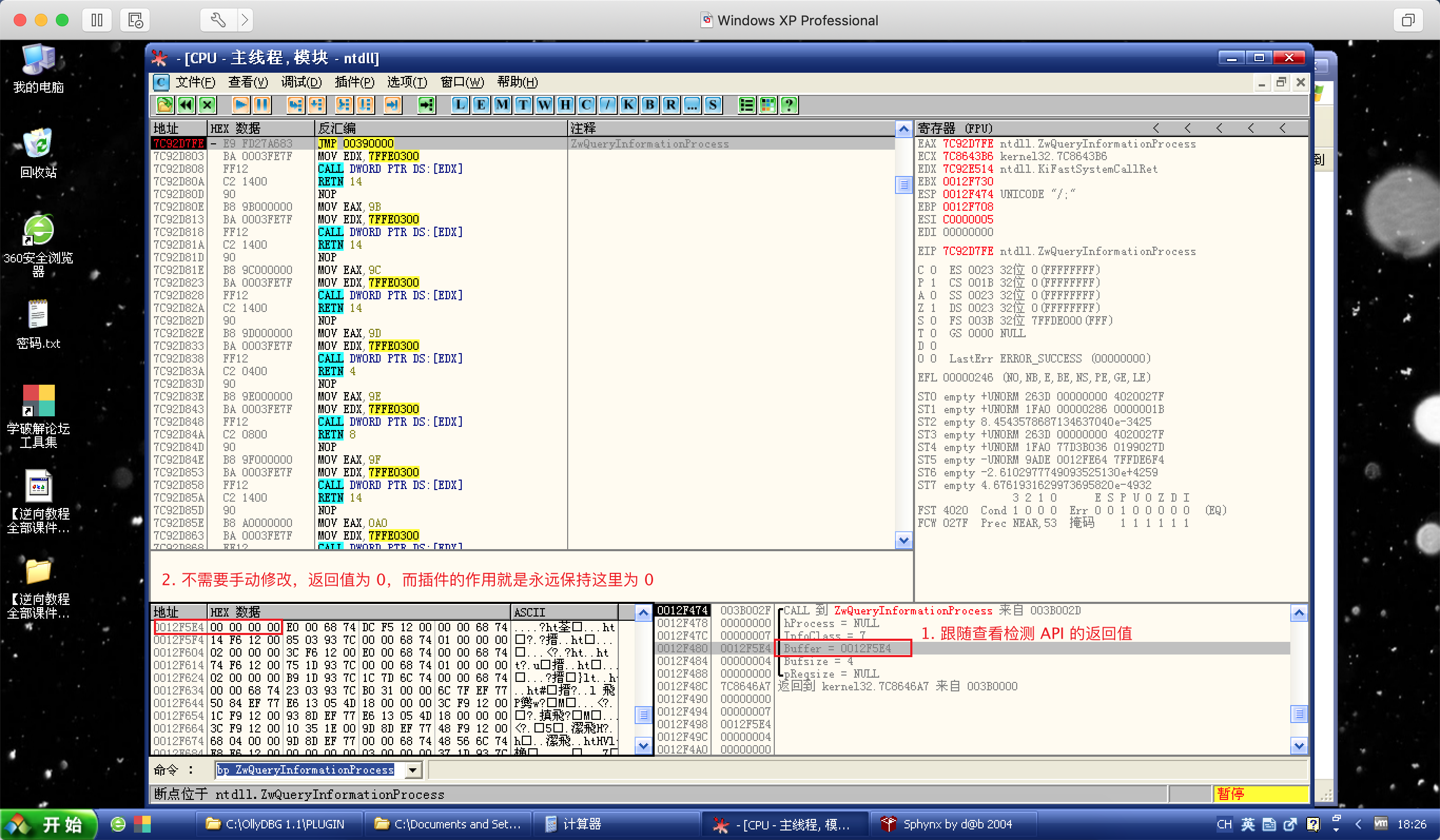Click disassembly pane scroll-down arrow

click(903, 540)
